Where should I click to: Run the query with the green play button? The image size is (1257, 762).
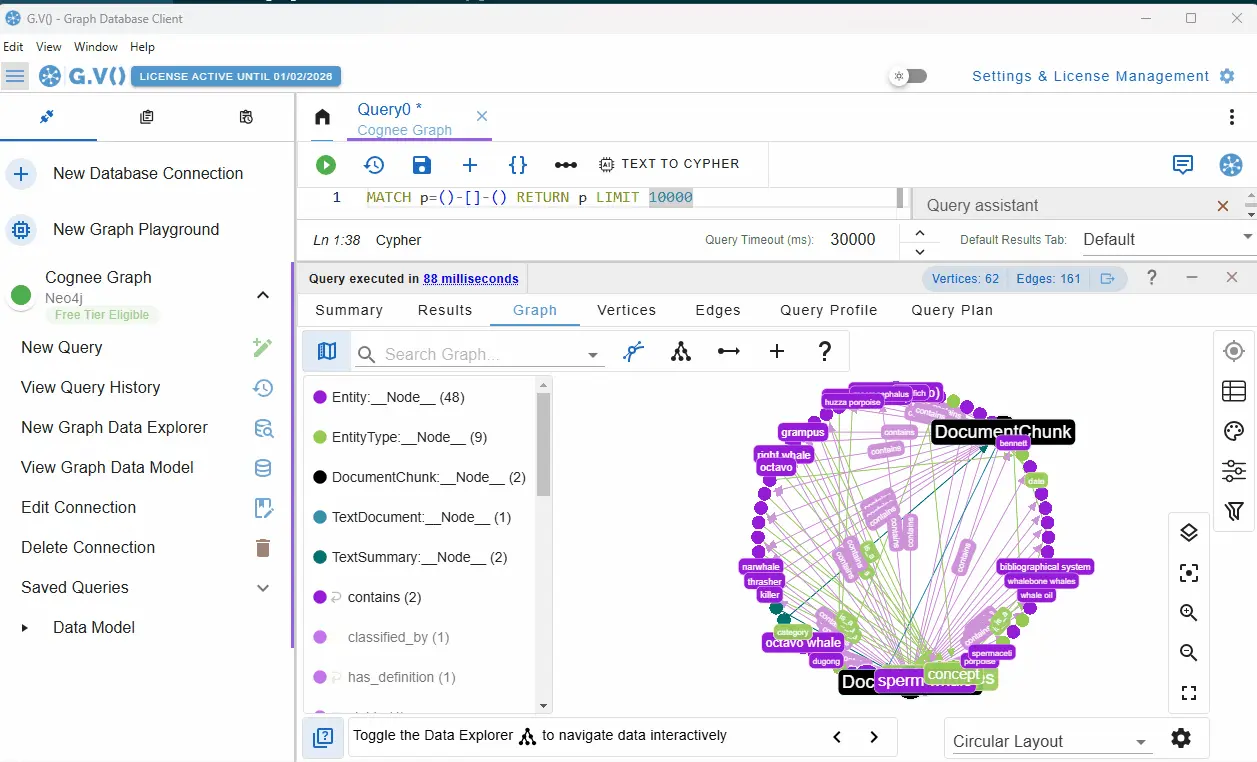coord(325,165)
